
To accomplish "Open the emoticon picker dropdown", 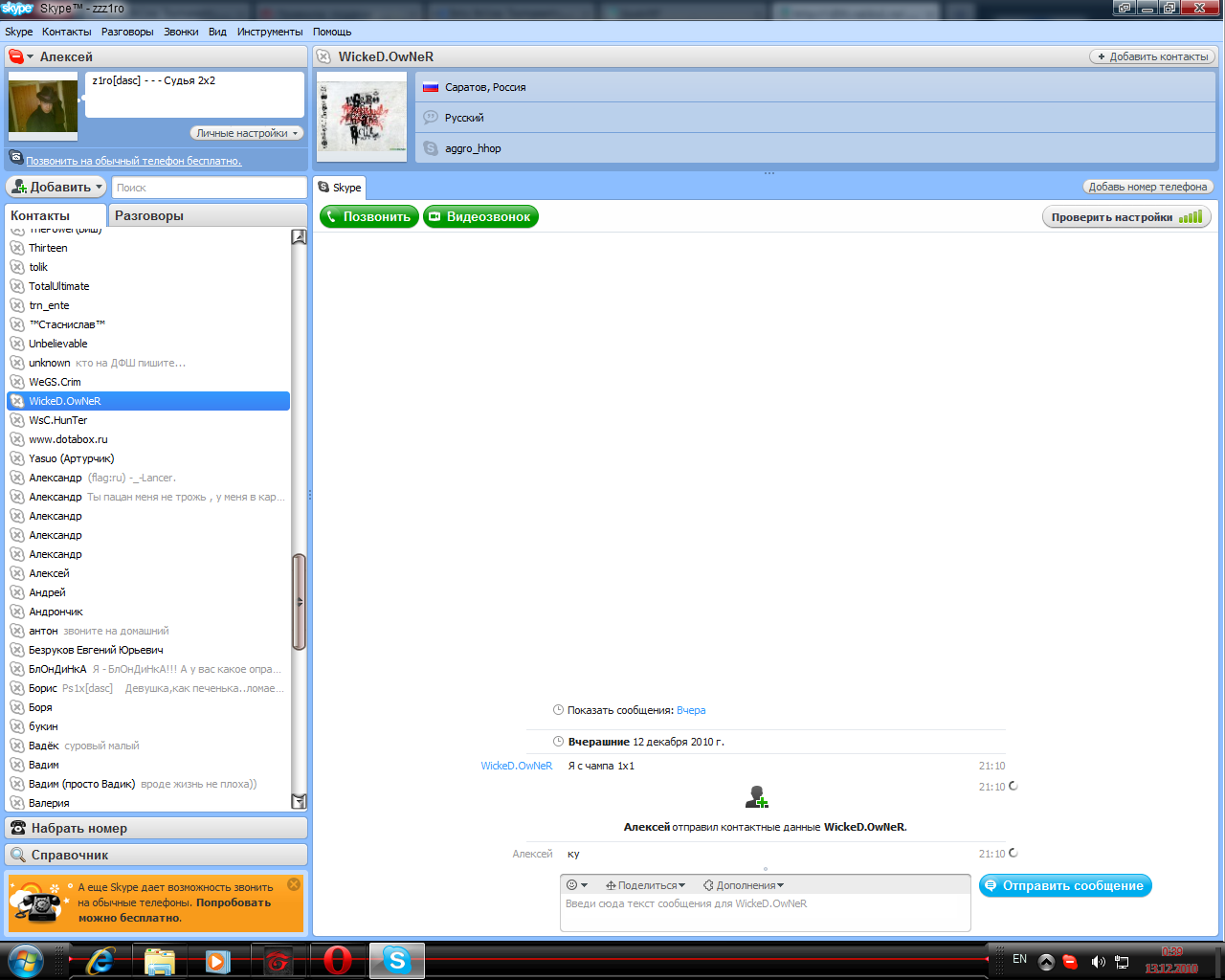I will [577, 885].
